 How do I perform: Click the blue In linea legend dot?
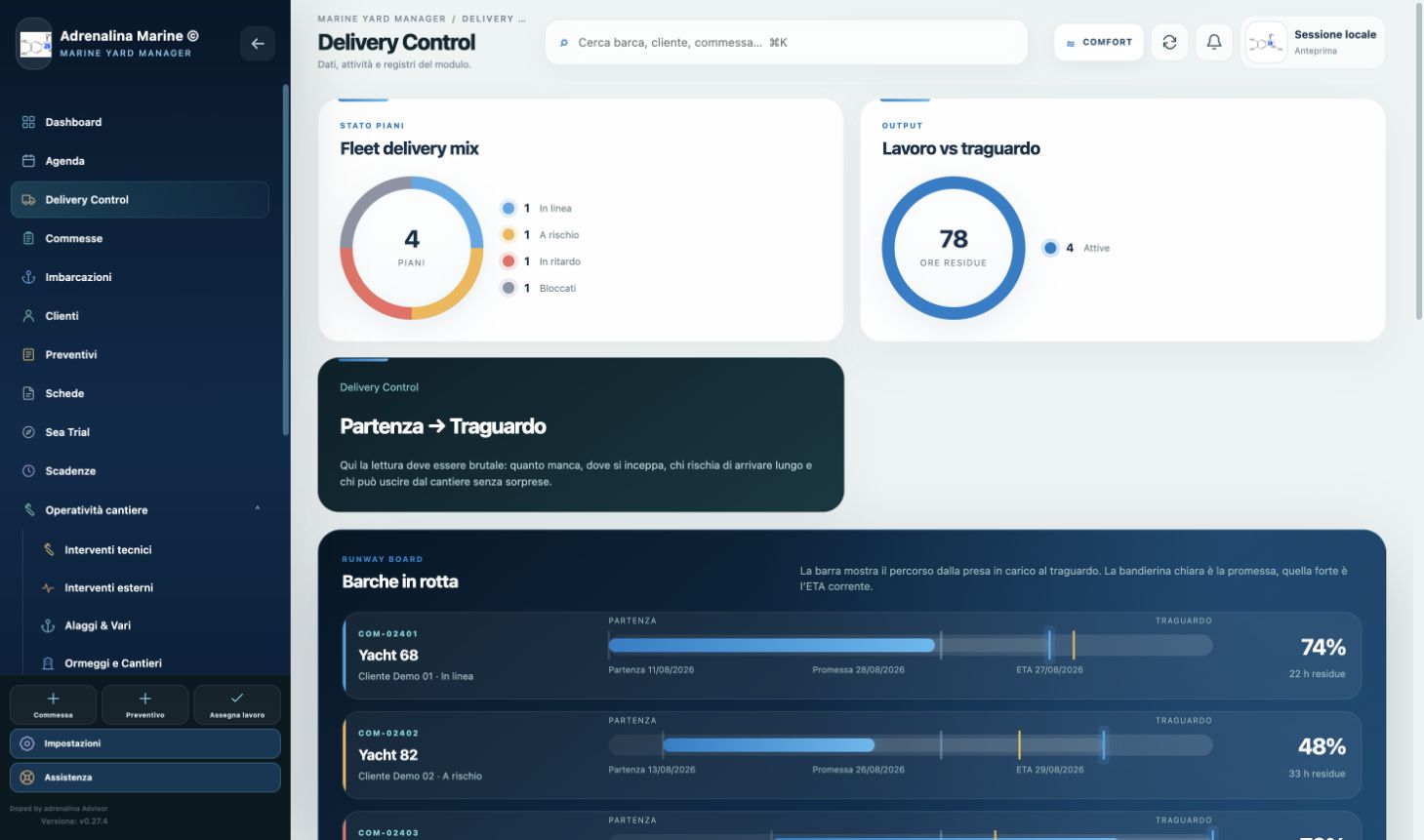509,208
